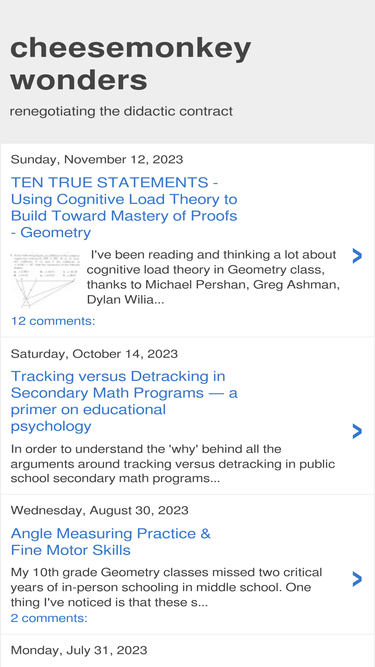
Task: Open the TEN TRUE STATEMENTS post title
Action: tap(124, 207)
